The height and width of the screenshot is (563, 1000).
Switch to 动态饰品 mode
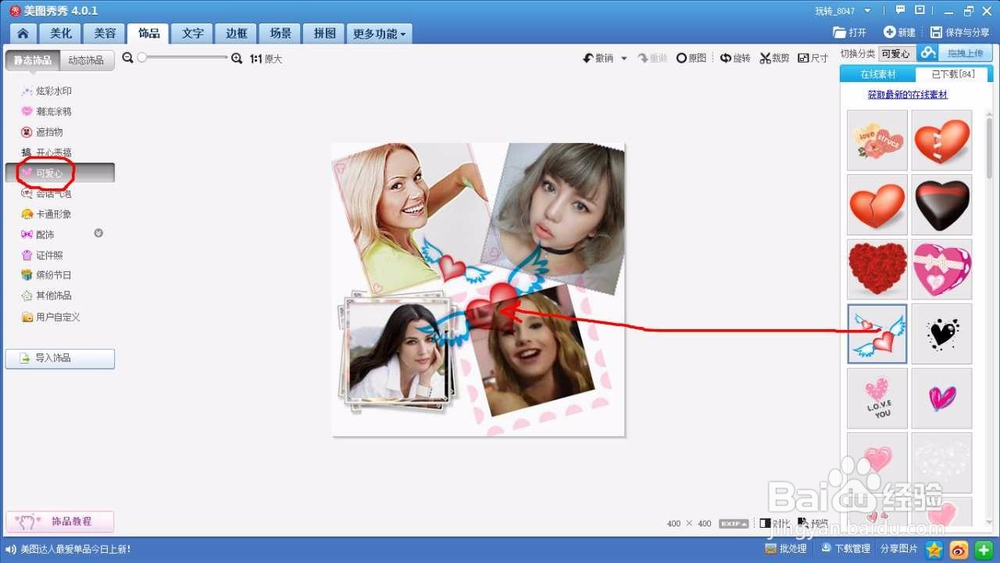pyautogui.click(x=86, y=60)
